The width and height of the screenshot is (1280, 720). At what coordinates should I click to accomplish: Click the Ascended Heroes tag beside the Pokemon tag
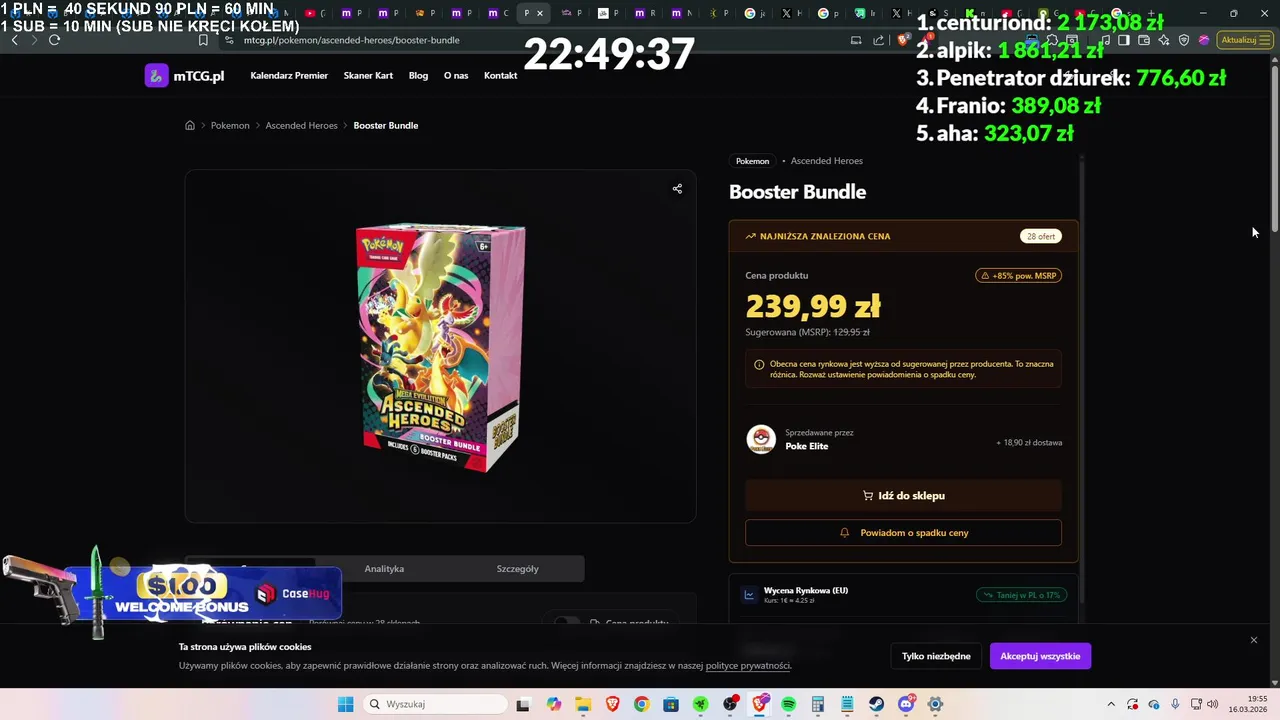827,161
